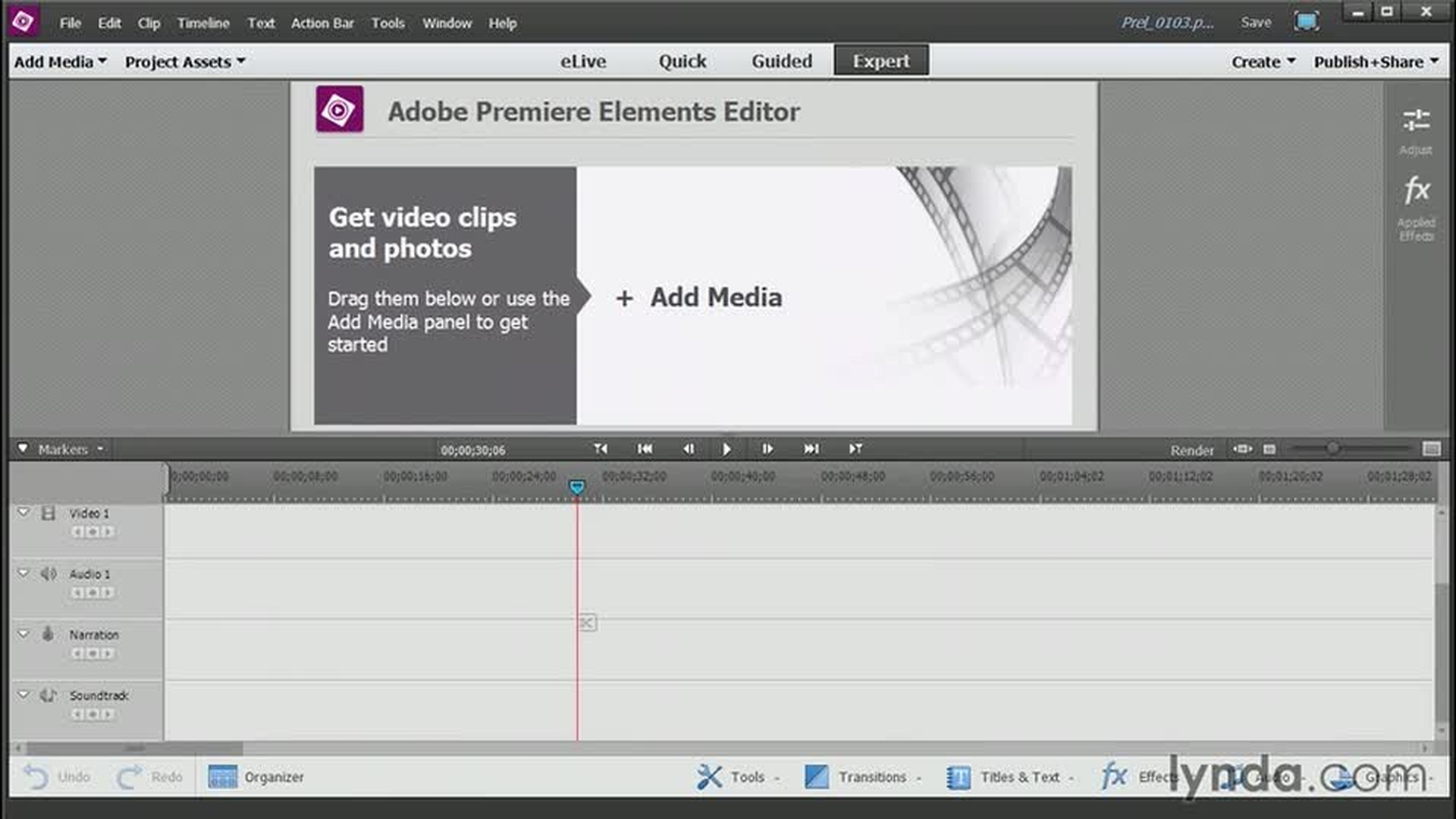Collapse the Video 1 track triangle
The height and width of the screenshot is (819, 1456).
tap(24, 513)
